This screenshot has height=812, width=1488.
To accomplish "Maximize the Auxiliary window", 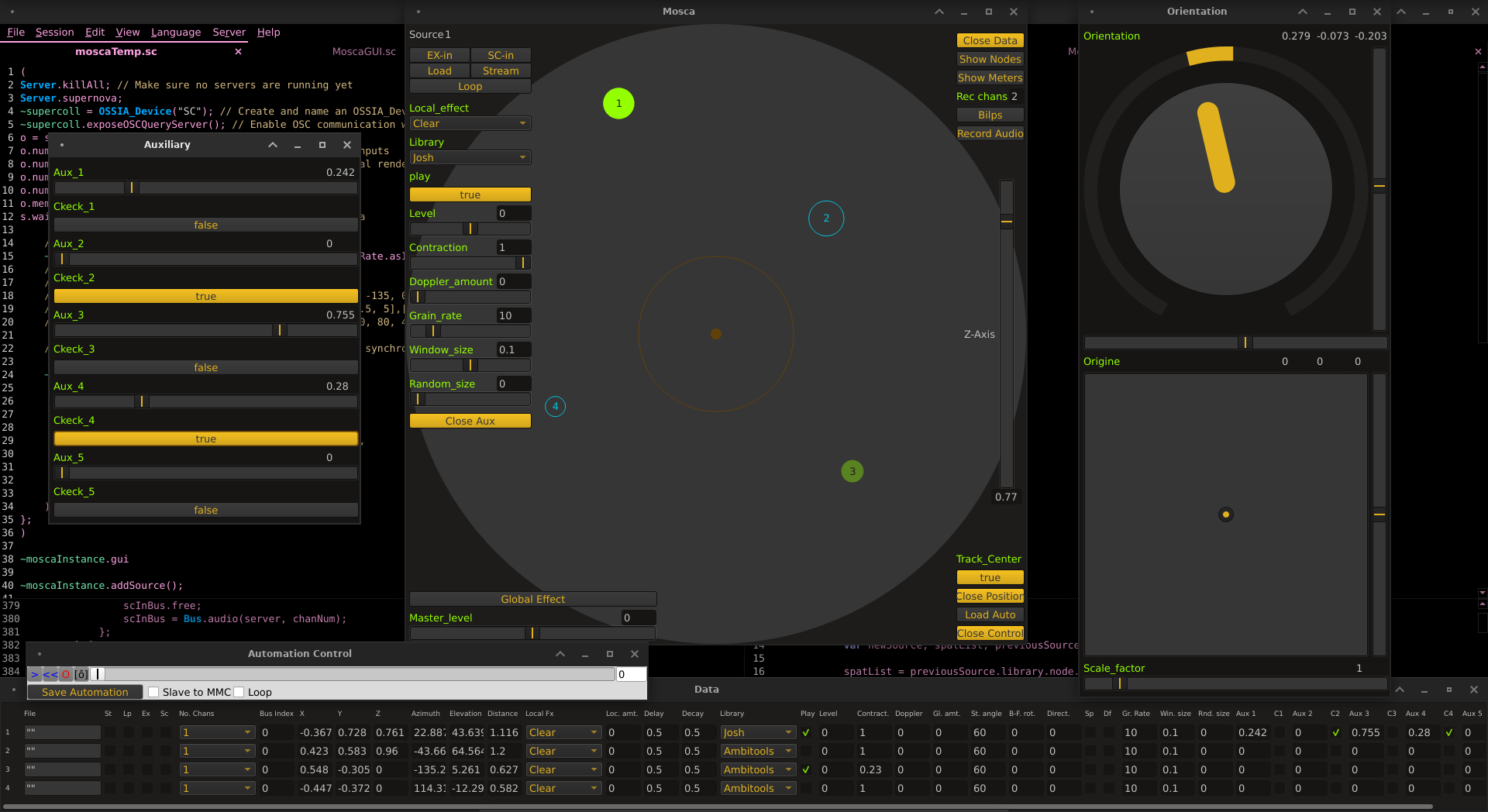I will click(x=322, y=145).
